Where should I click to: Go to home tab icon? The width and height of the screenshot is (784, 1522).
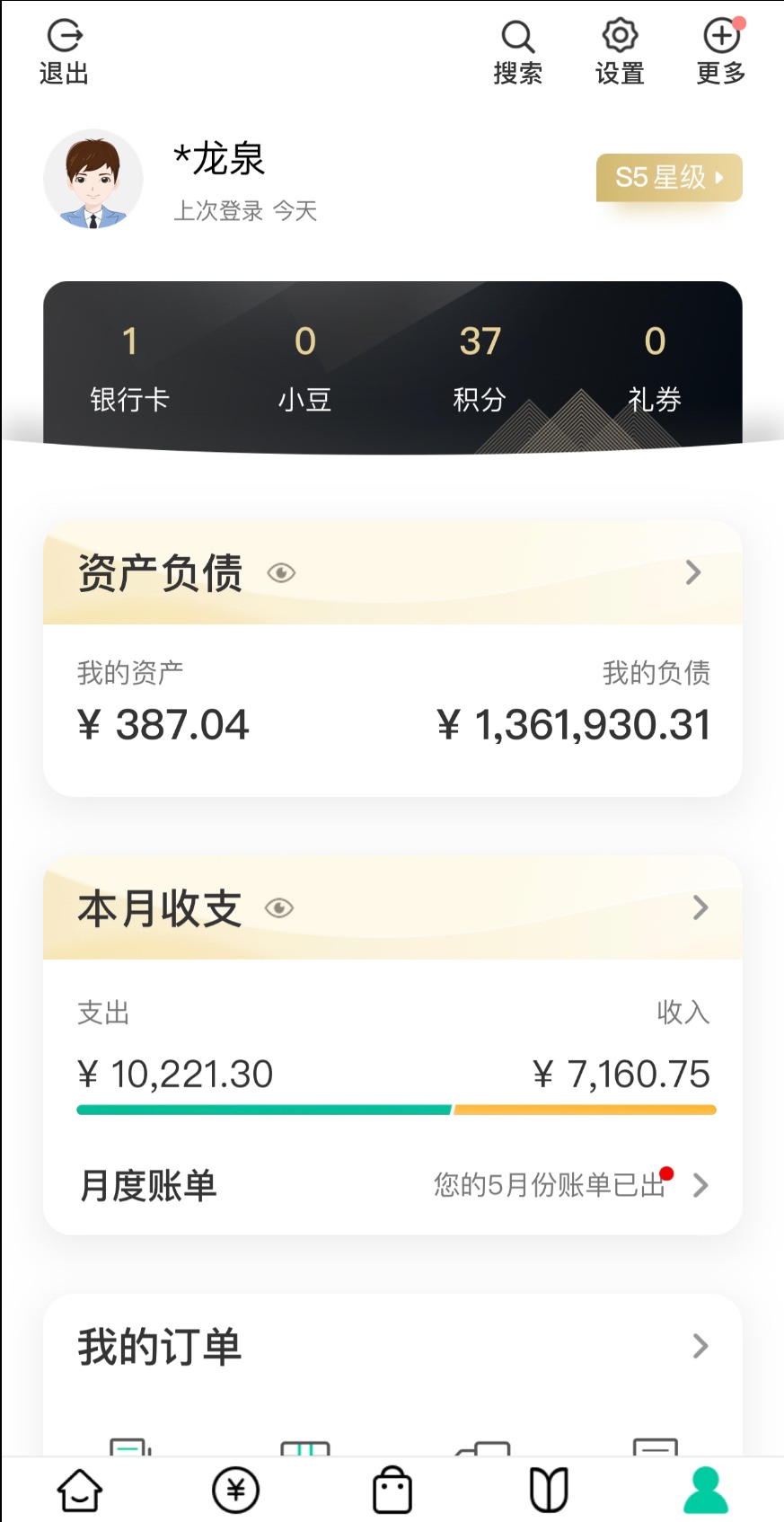pyautogui.click(x=80, y=1491)
